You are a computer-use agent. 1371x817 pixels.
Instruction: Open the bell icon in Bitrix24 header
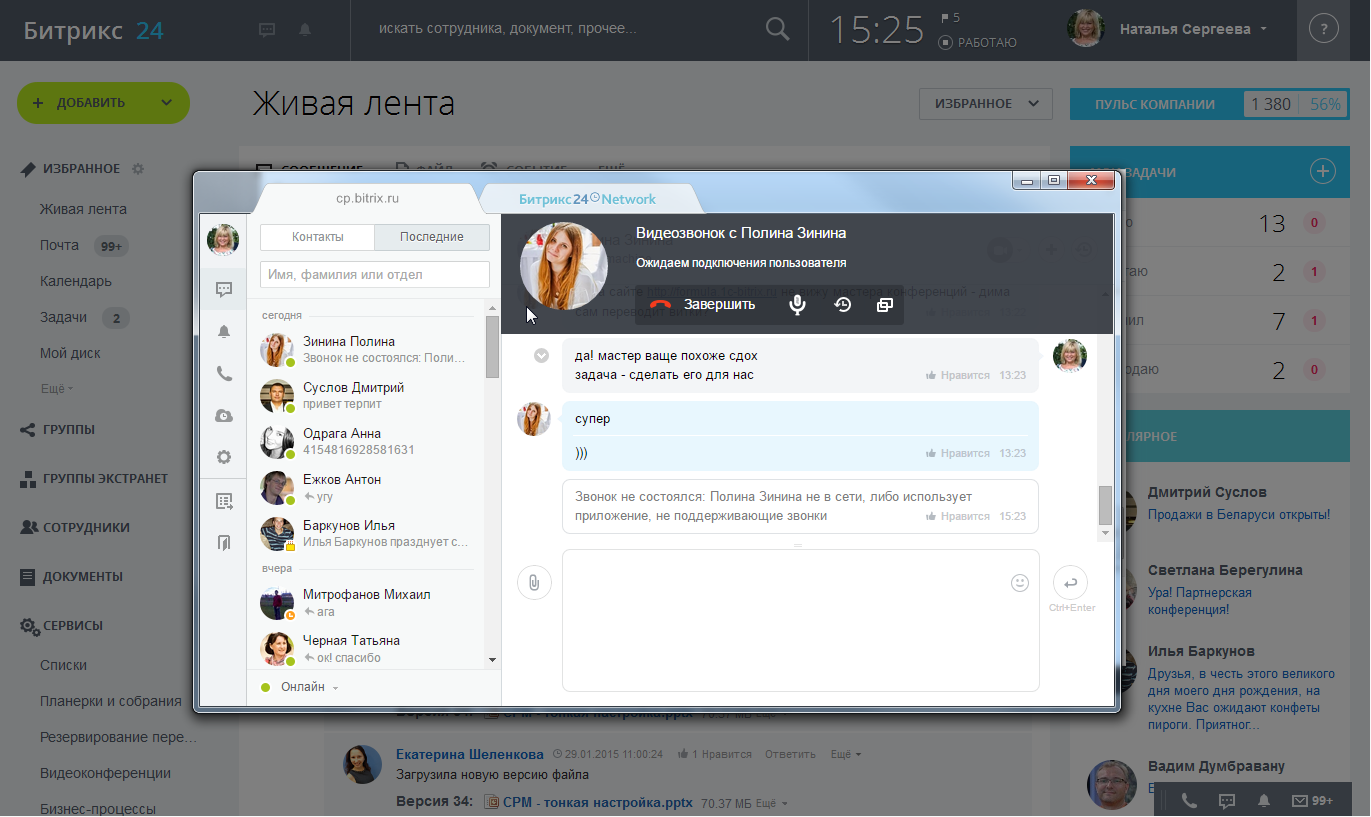[x=305, y=30]
